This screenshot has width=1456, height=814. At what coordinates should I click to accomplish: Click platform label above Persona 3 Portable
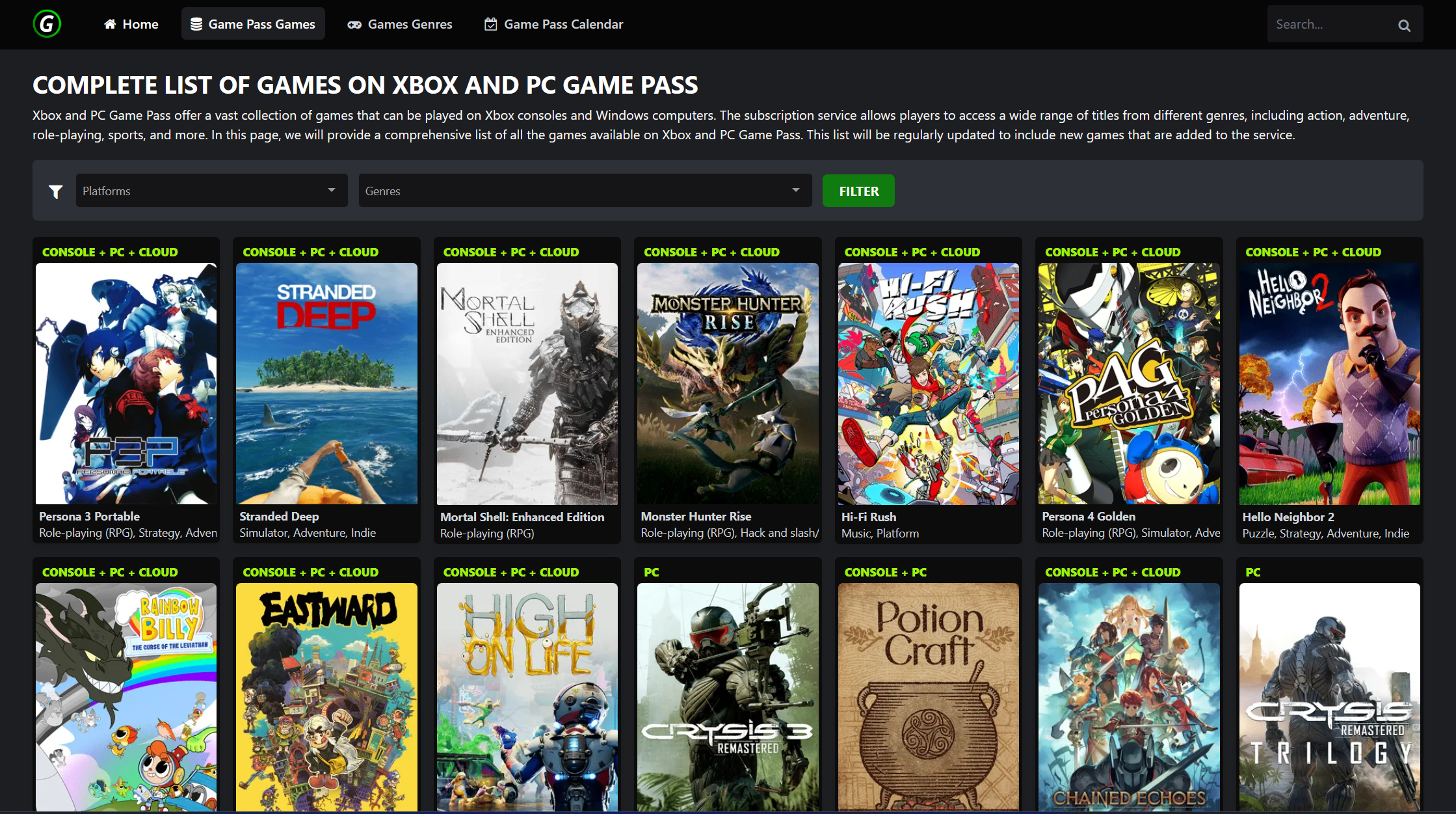coord(110,252)
